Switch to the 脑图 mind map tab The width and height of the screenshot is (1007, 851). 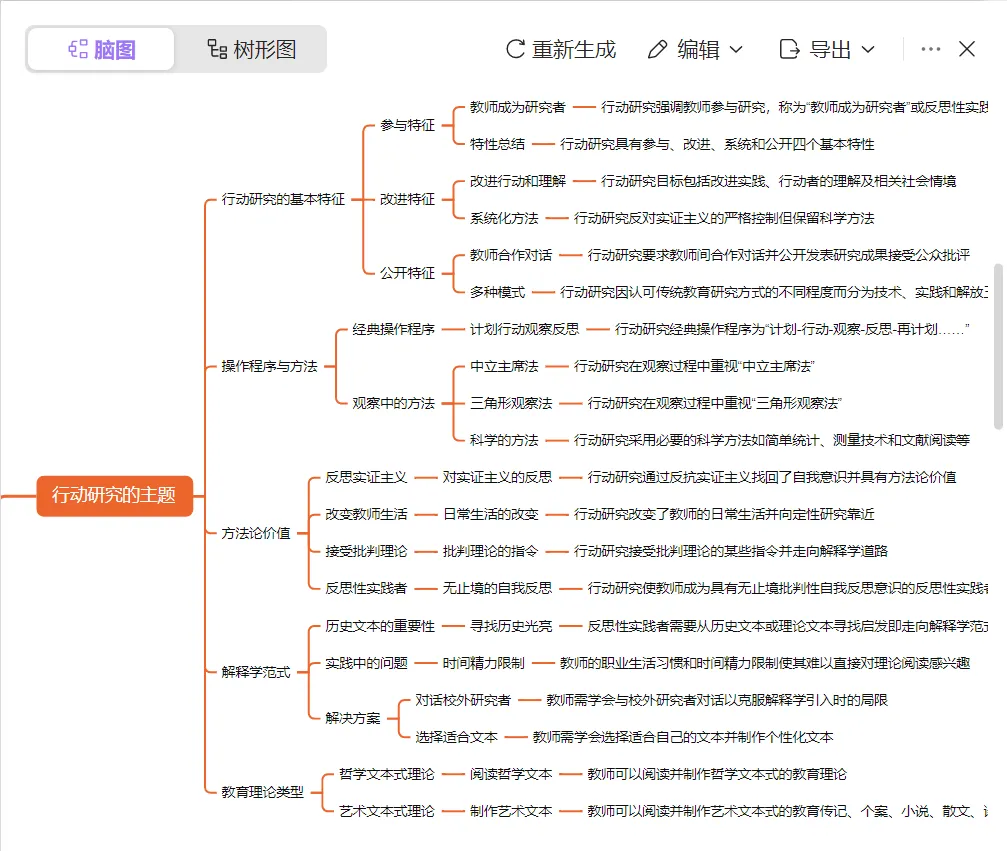click(101, 49)
